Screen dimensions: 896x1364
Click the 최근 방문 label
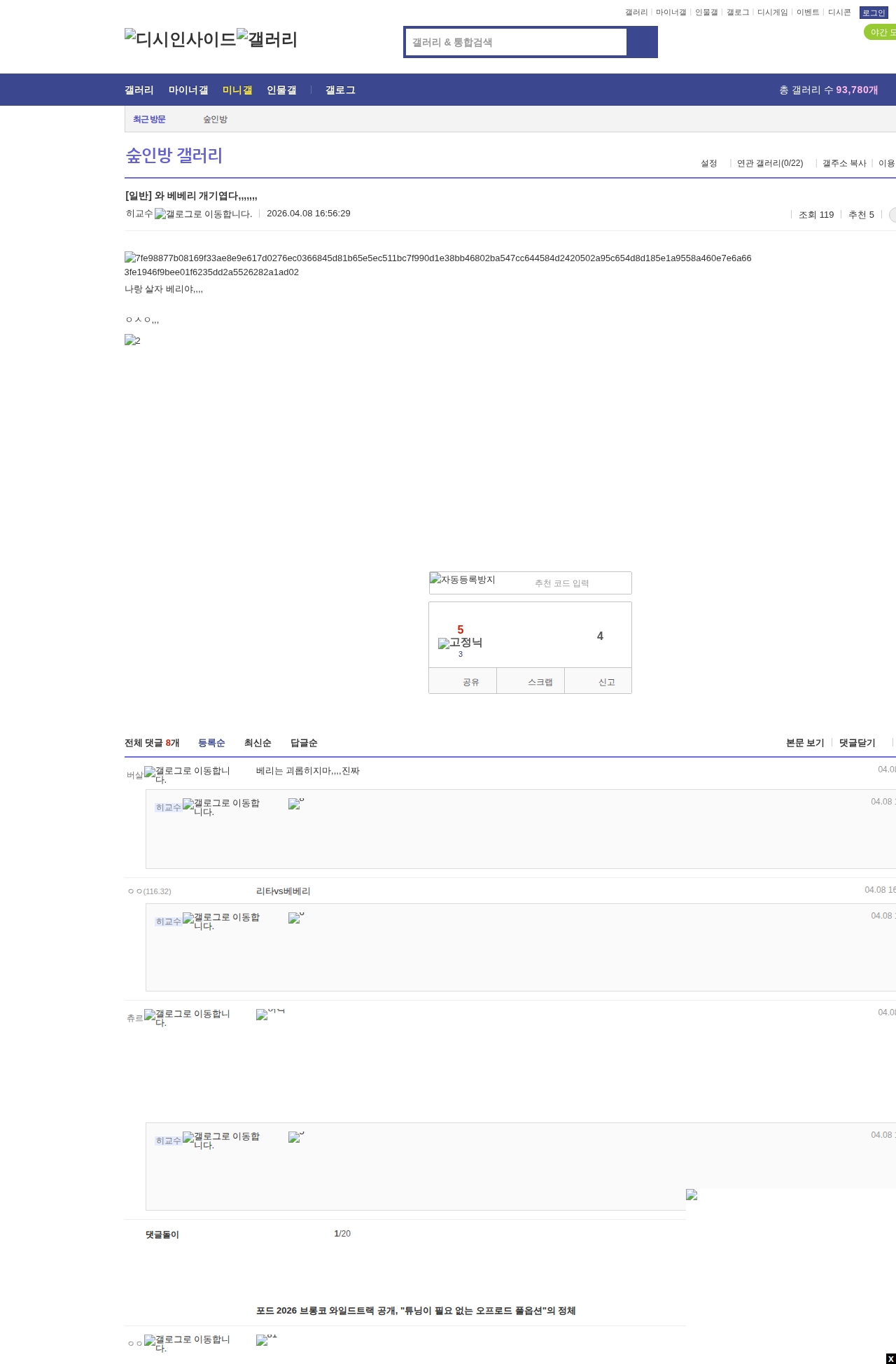pos(149,120)
